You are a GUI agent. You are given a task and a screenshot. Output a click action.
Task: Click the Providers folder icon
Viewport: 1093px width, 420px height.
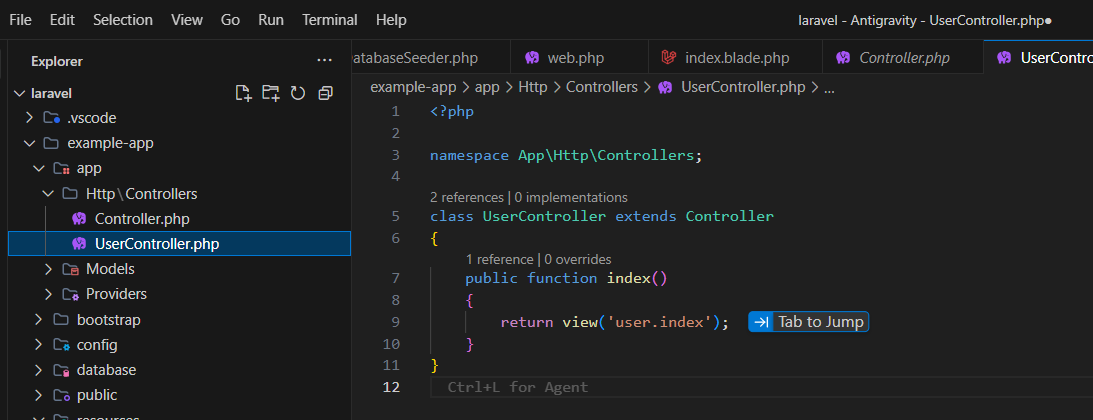[x=70, y=294]
